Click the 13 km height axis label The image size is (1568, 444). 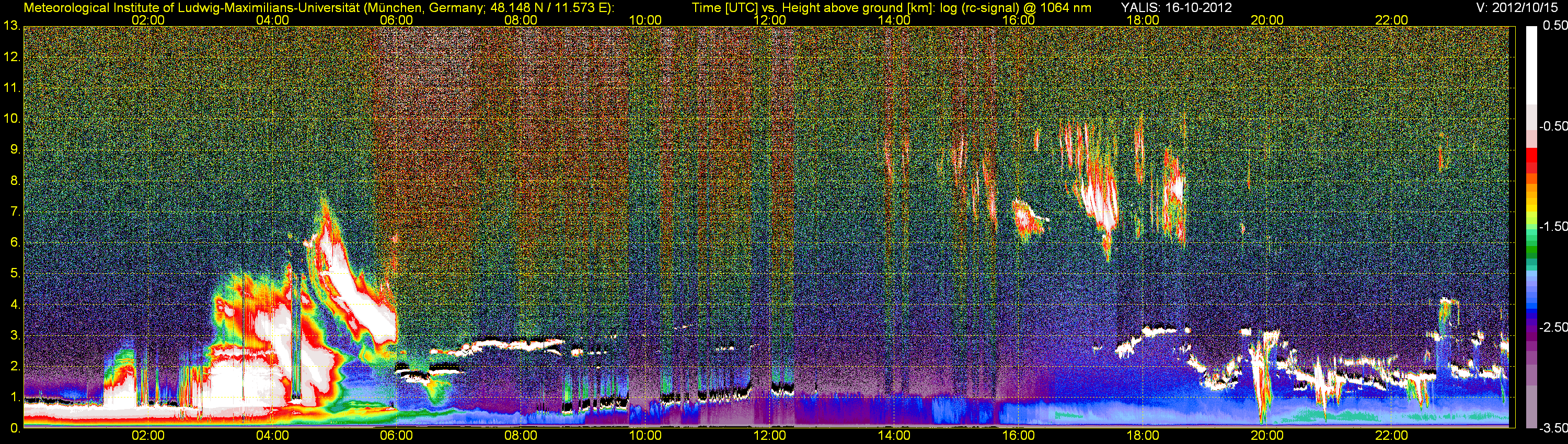pyautogui.click(x=11, y=26)
